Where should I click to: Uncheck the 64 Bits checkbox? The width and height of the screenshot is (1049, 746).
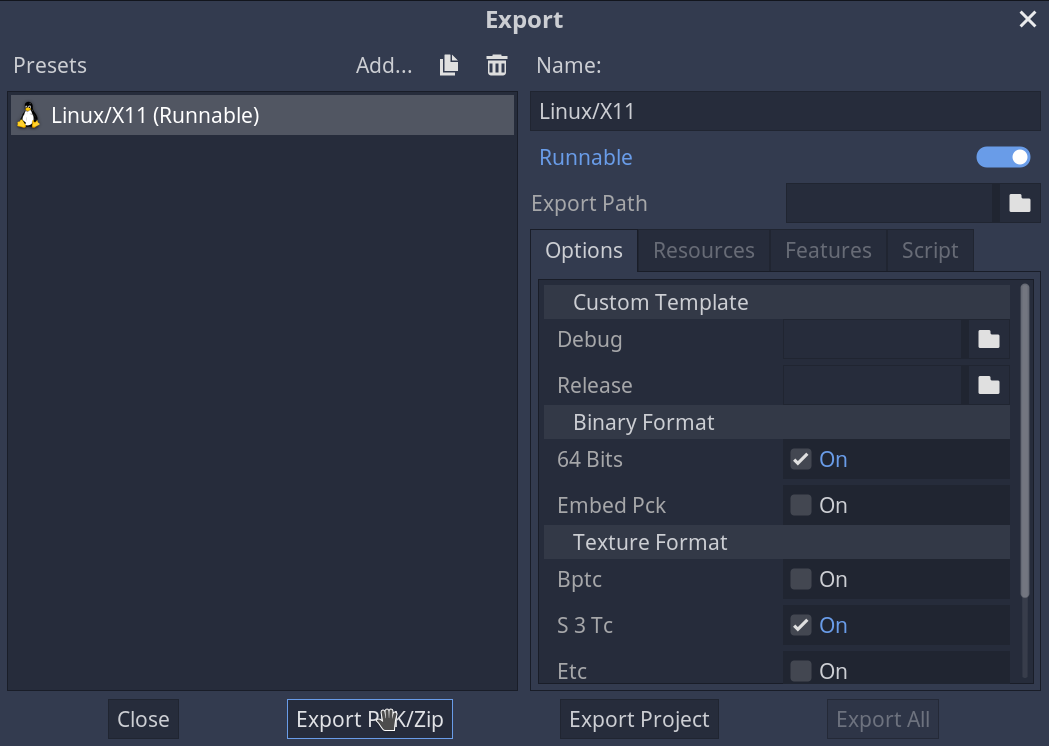[801, 459]
